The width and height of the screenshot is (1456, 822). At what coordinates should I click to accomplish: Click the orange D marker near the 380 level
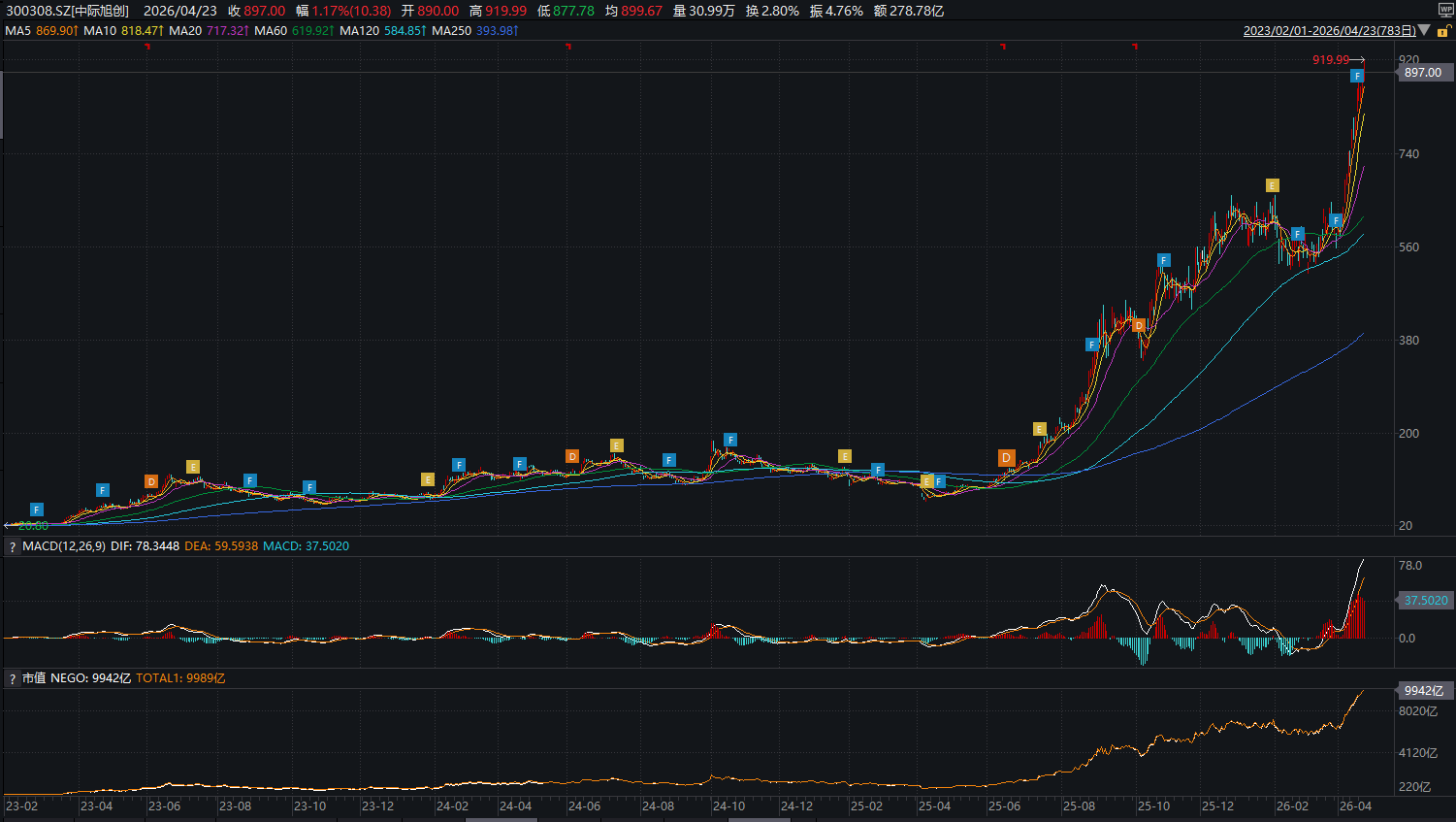click(1139, 325)
